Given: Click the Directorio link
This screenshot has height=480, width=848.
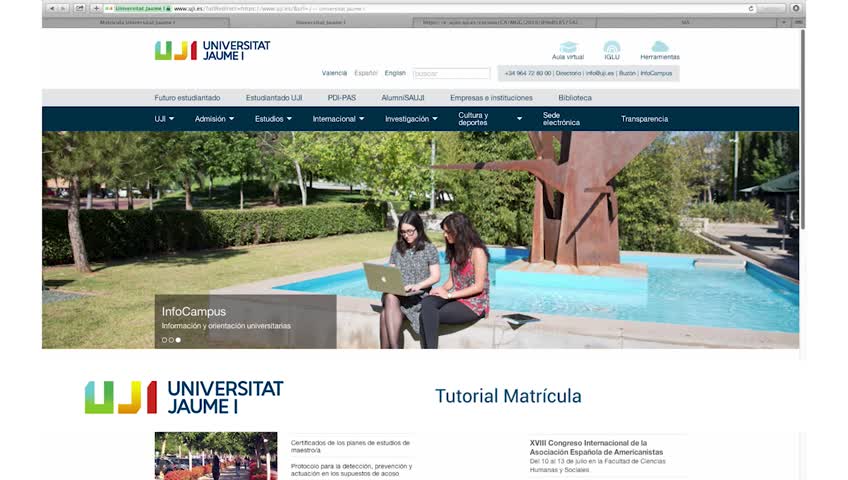Looking at the screenshot, I should click(568, 74).
